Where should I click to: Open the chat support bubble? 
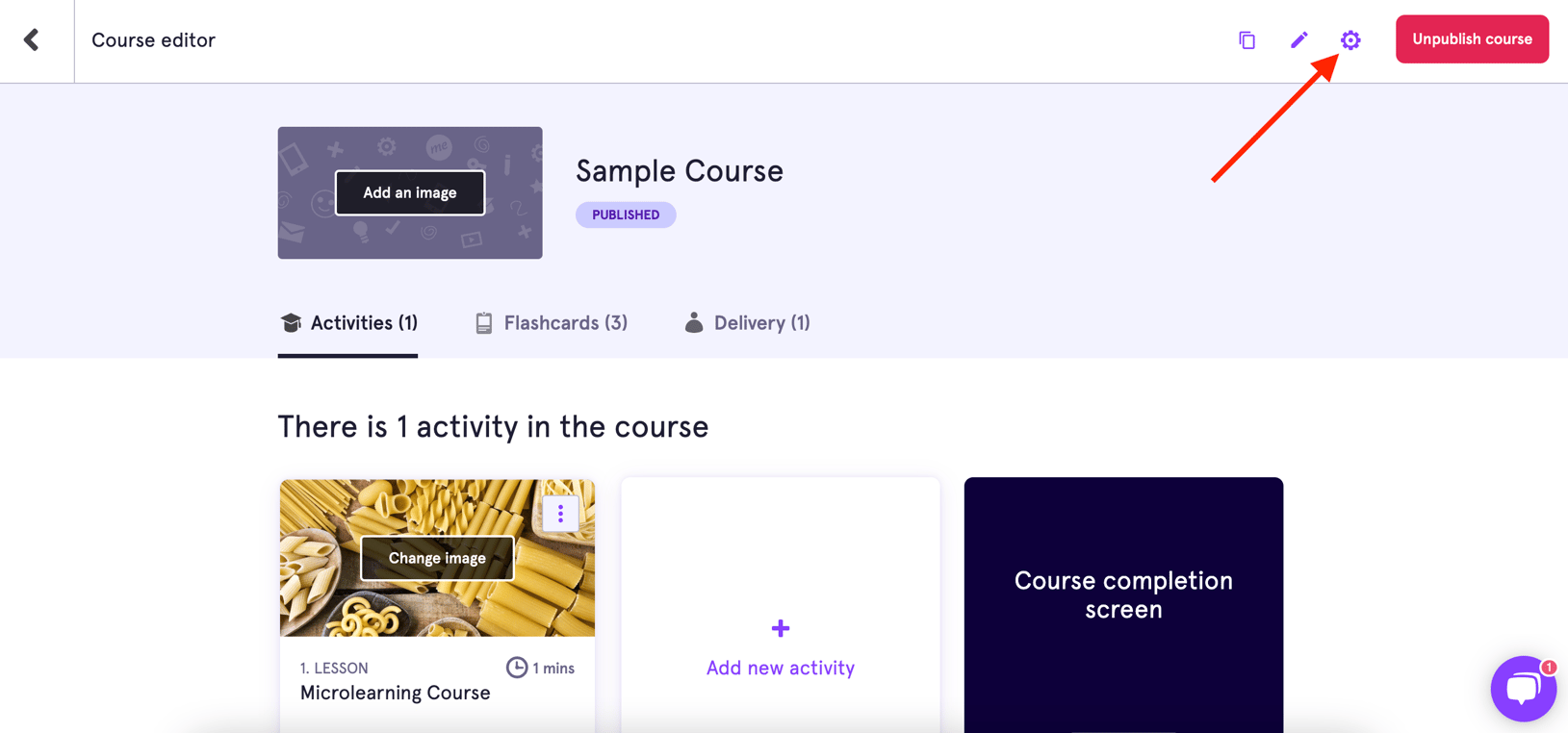tap(1523, 688)
